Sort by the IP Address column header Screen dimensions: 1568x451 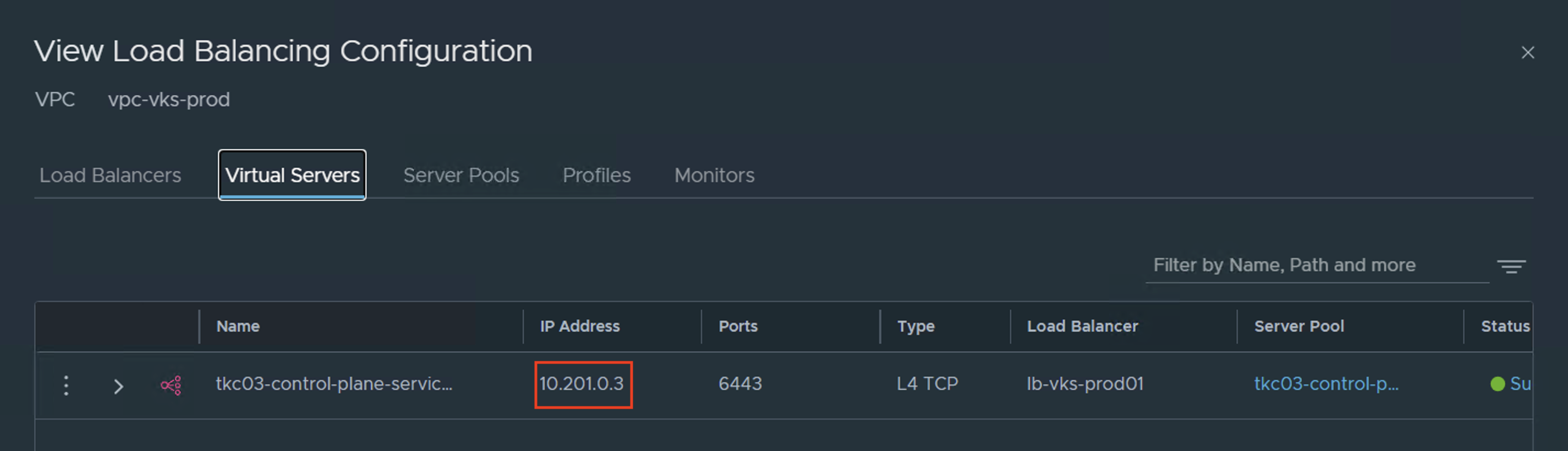tap(579, 326)
